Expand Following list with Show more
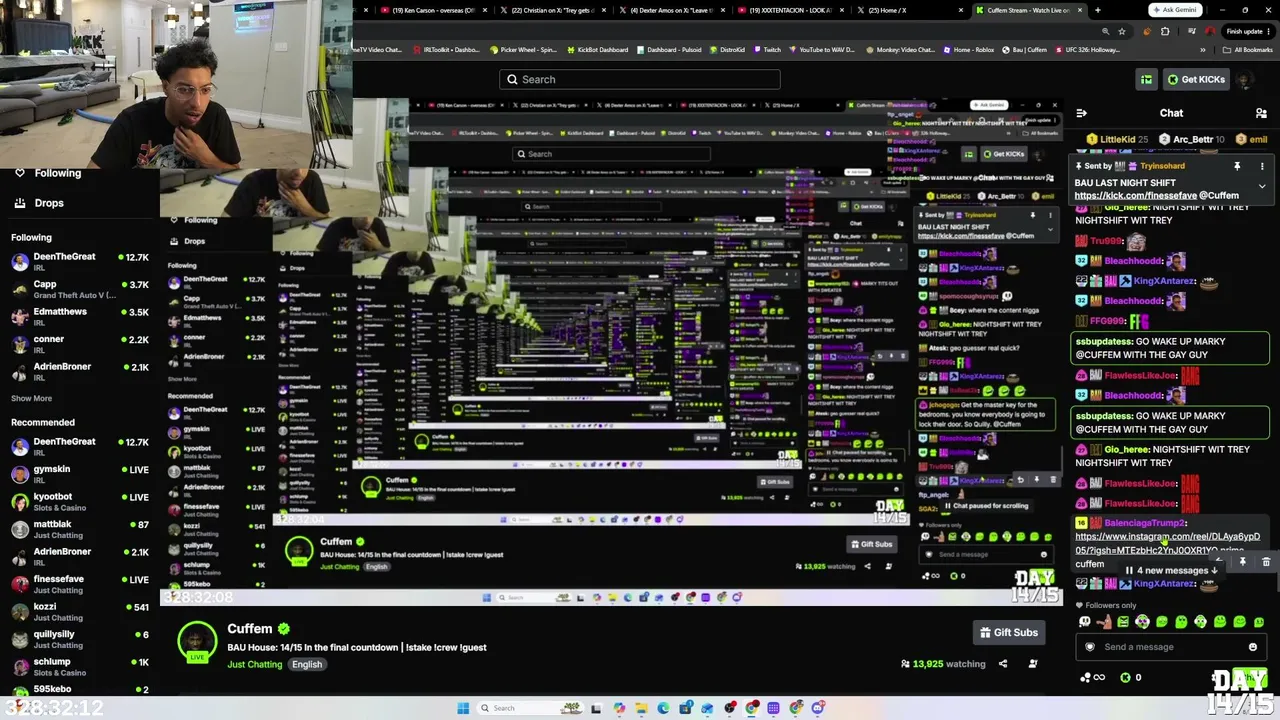This screenshot has width=1280, height=720. click(x=31, y=398)
